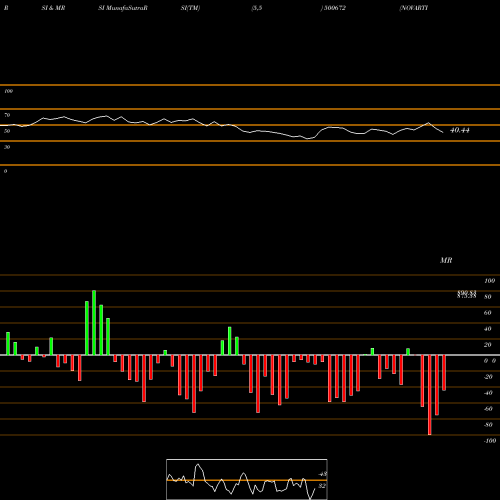
Task: Select the longest red histogram bar near -100
Action: coord(429,395)
